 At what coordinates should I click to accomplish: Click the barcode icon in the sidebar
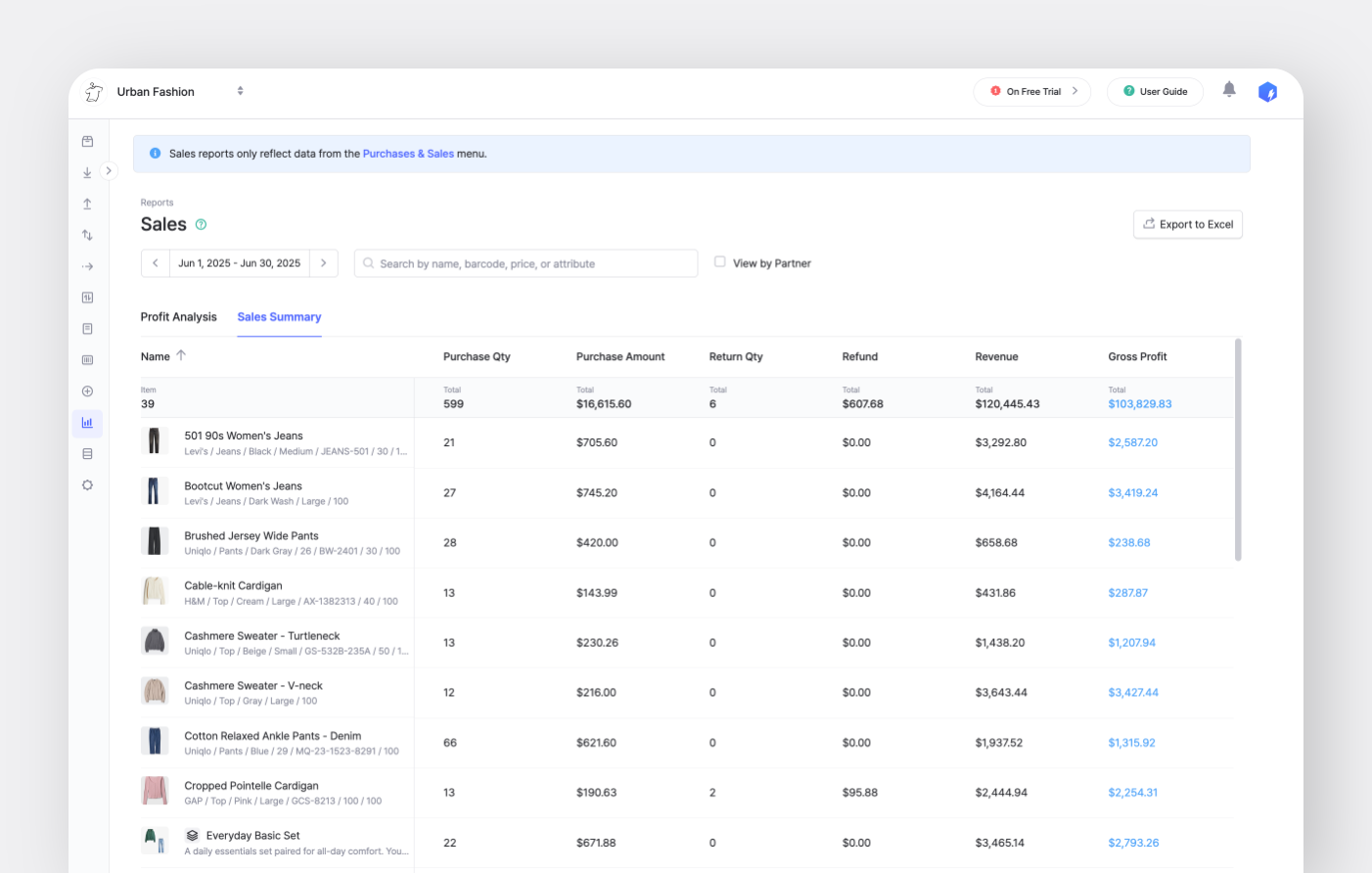87,360
